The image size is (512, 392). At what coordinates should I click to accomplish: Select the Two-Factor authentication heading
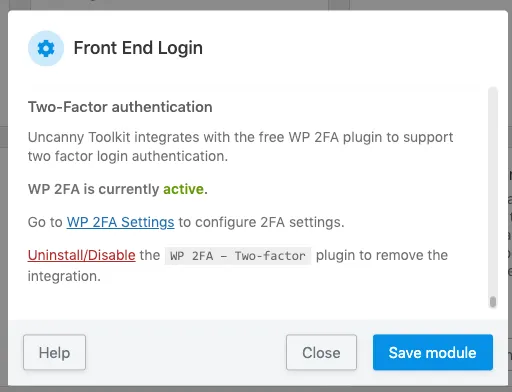120,107
